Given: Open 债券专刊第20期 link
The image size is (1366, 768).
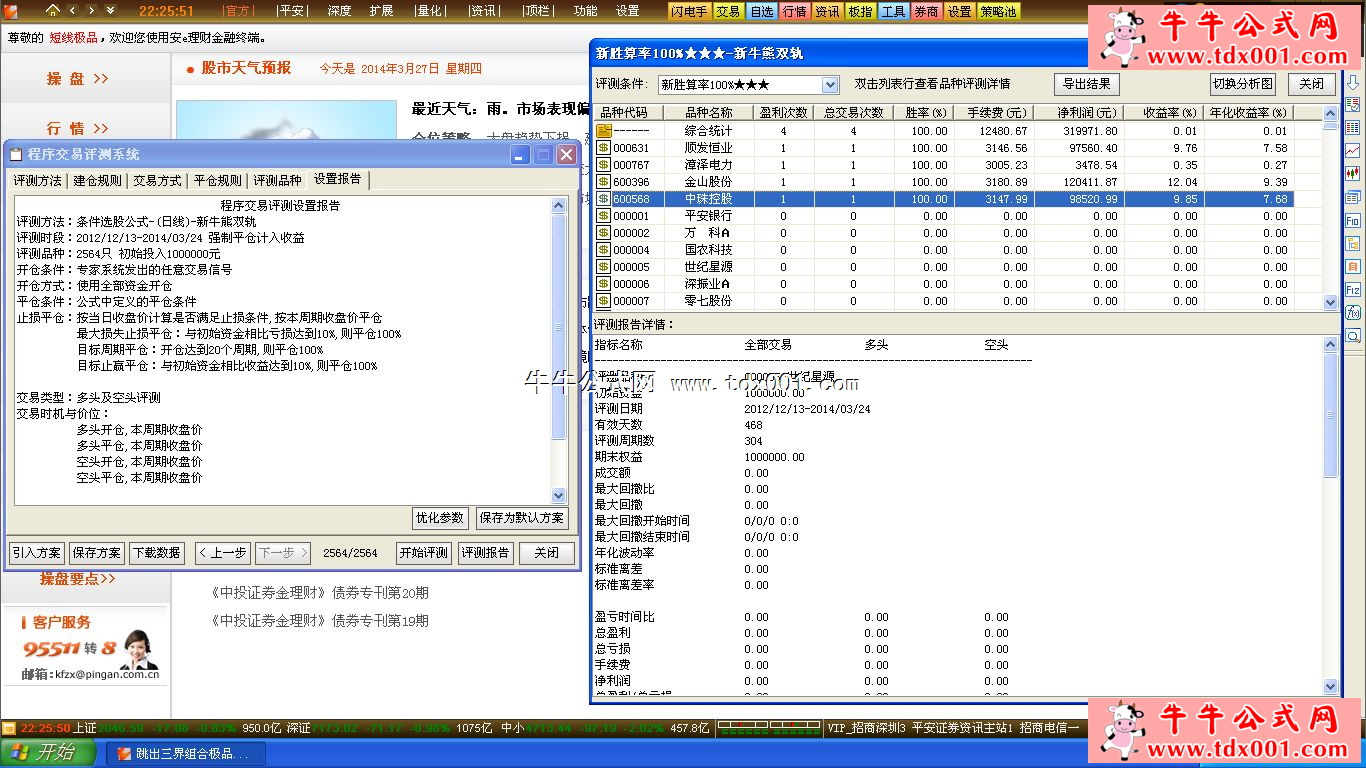Looking at the screenshot, I should click(320, 593).
